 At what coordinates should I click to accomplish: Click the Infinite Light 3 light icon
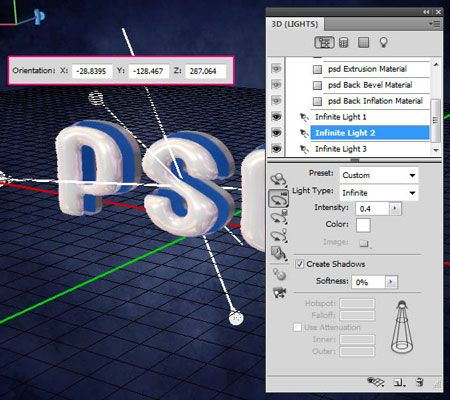click(x=304, y=149)
